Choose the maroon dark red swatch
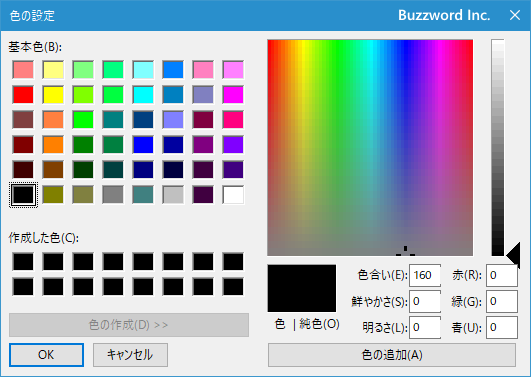 23,145
